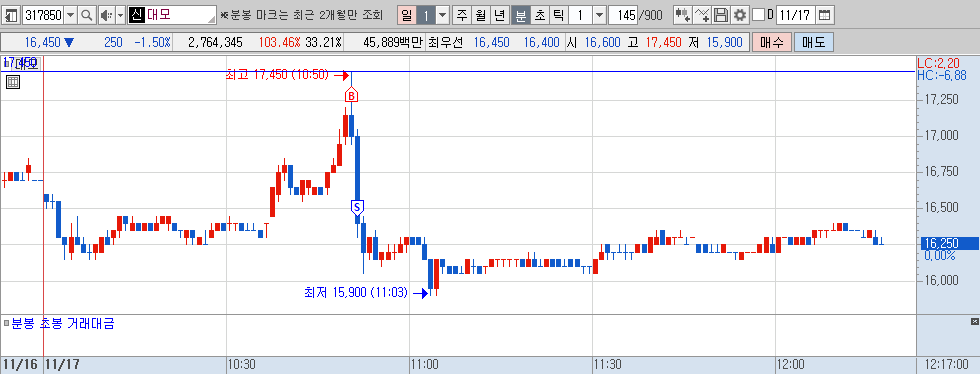Click the add line indicator icon
Image resolution: width=980 pixels, height=374 pixels.
(702, 15)
